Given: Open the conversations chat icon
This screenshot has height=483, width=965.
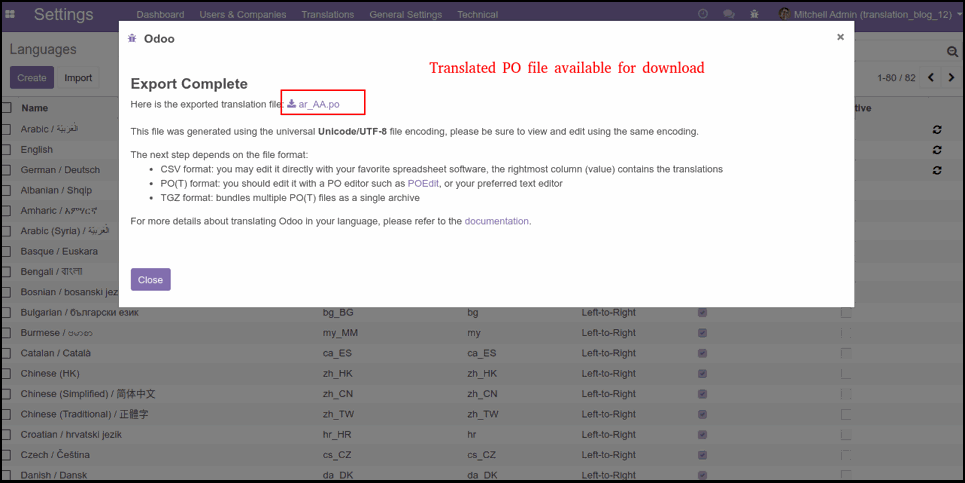Looking at the screenshot, I should [x=729, y=14].
